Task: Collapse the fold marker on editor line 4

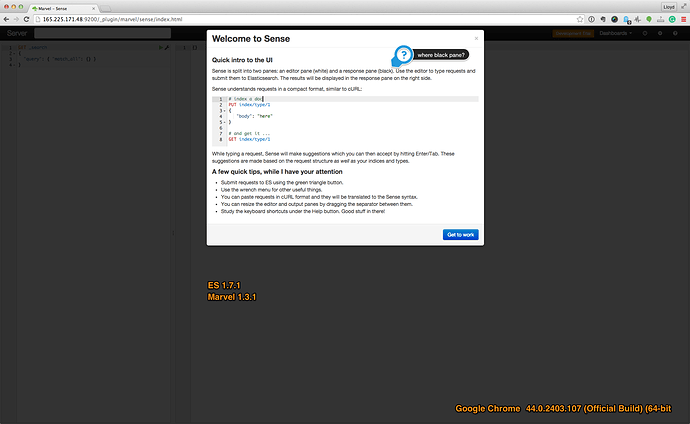Action: tap(15, 65)
